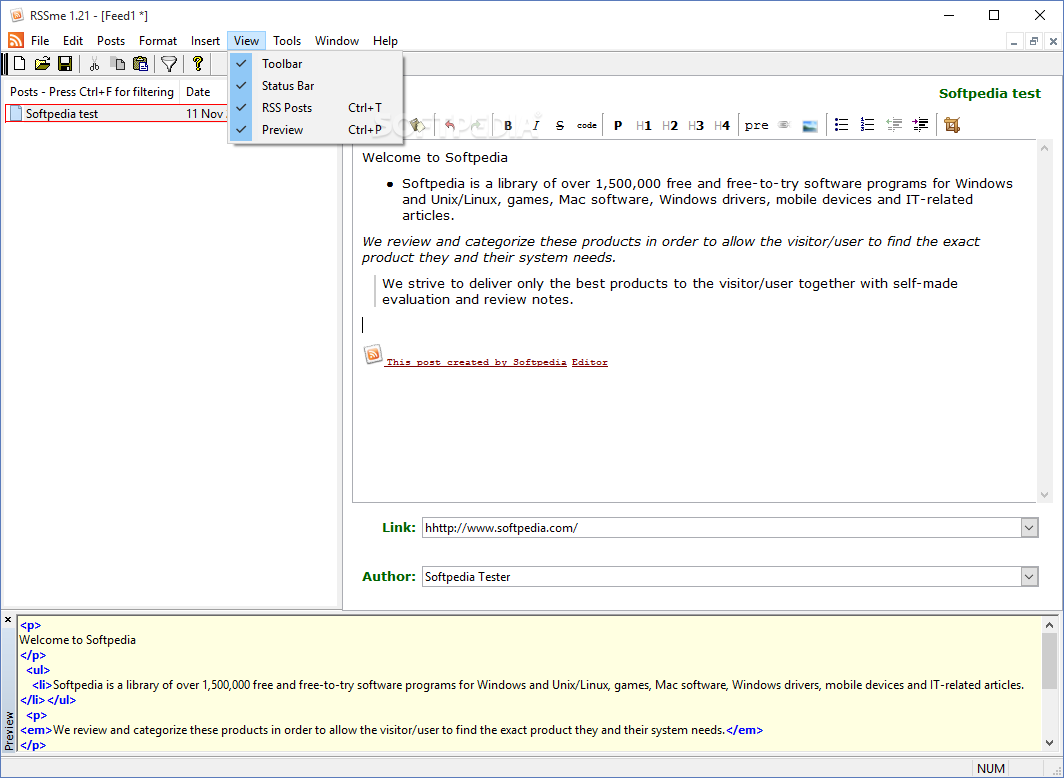
Task: Close the open View menu
Action: pyautogui.click(x=246, y=41)
